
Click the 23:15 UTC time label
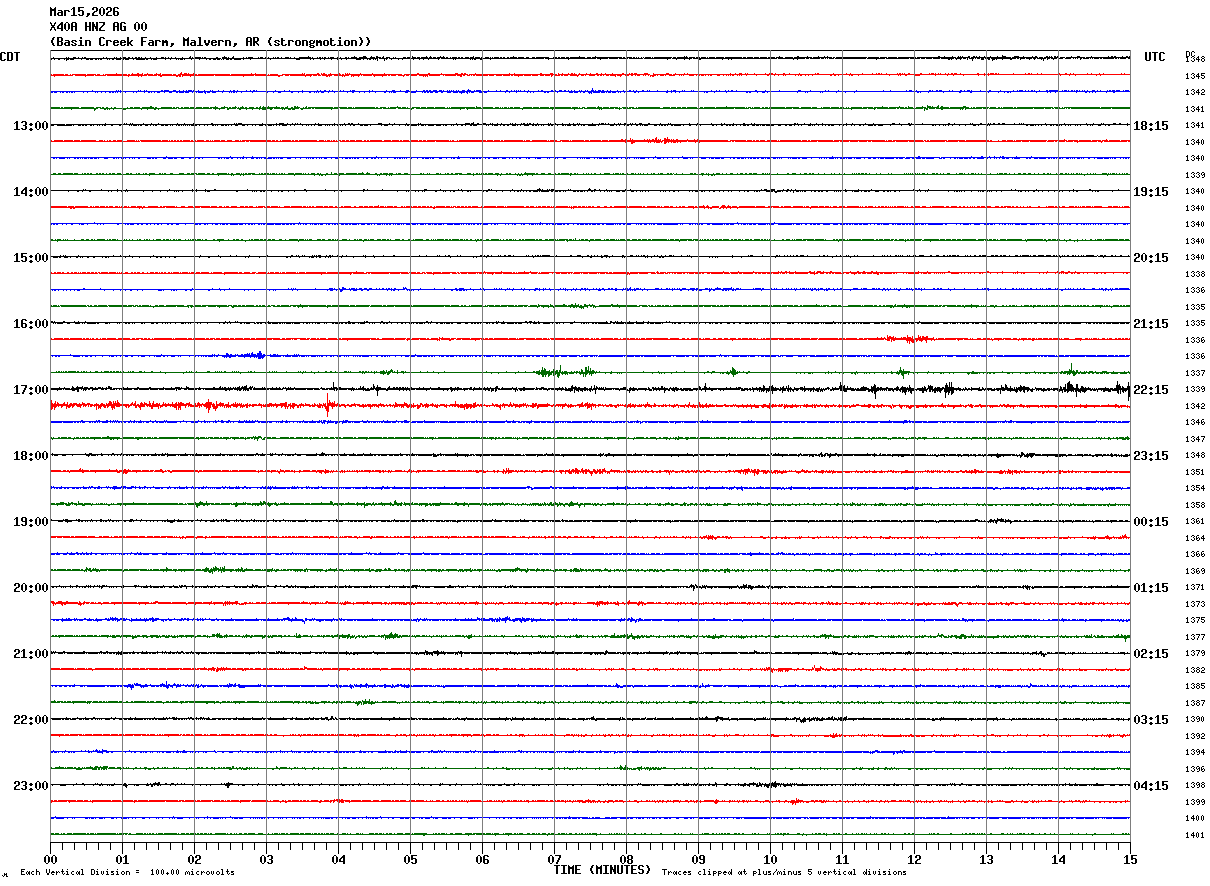click(x=1151, y=456)
